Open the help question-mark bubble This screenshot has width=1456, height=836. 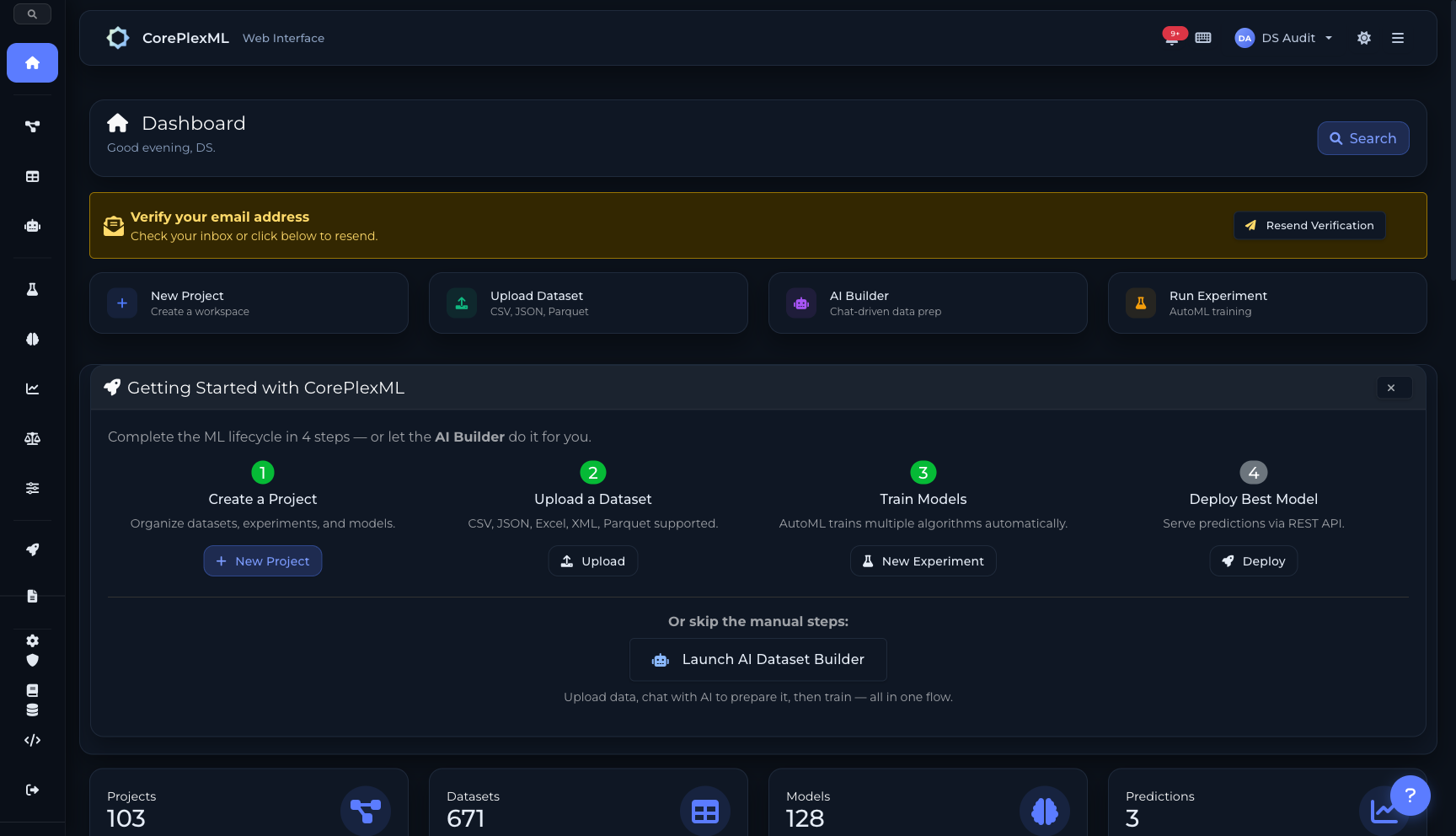coord(1410,796)
